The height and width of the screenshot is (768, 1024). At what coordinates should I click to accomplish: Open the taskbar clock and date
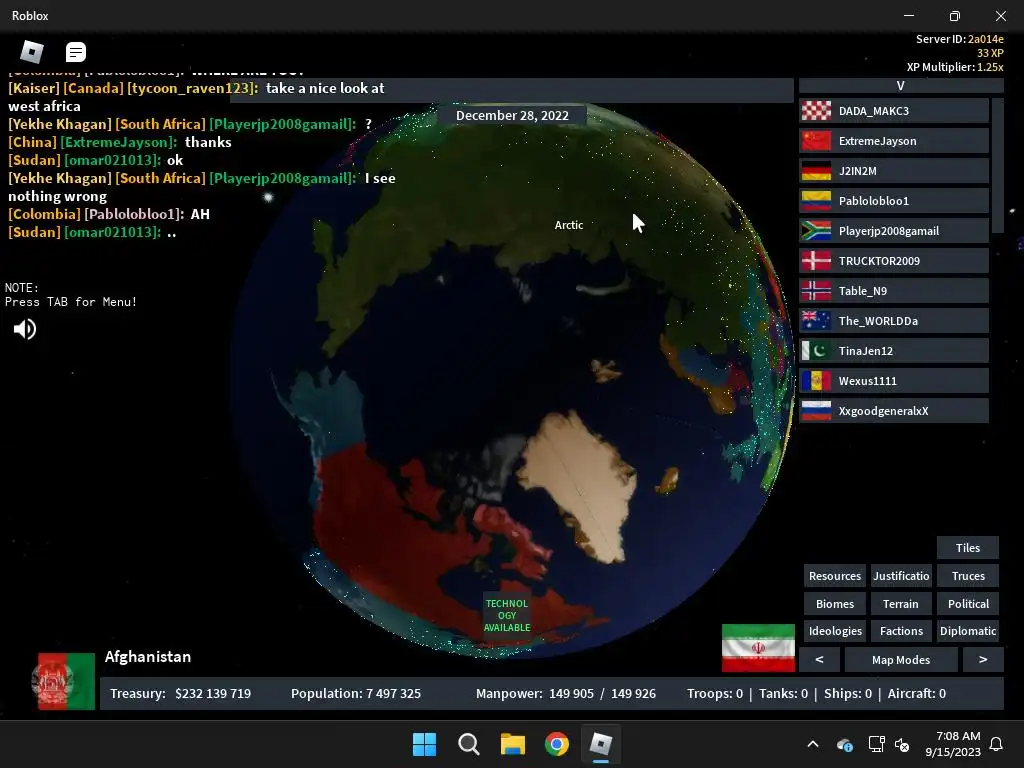(x=953, y=744)
